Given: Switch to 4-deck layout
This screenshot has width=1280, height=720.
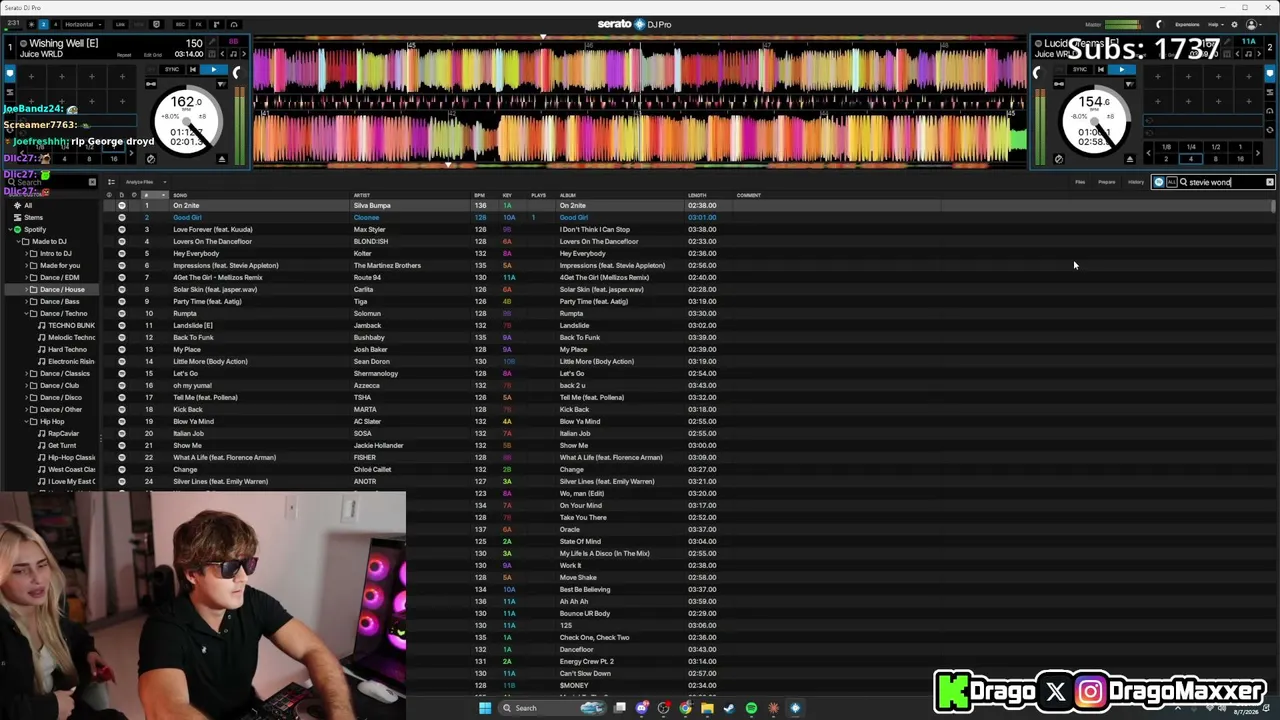Looking at the screenshot, I should coord(56,24).
